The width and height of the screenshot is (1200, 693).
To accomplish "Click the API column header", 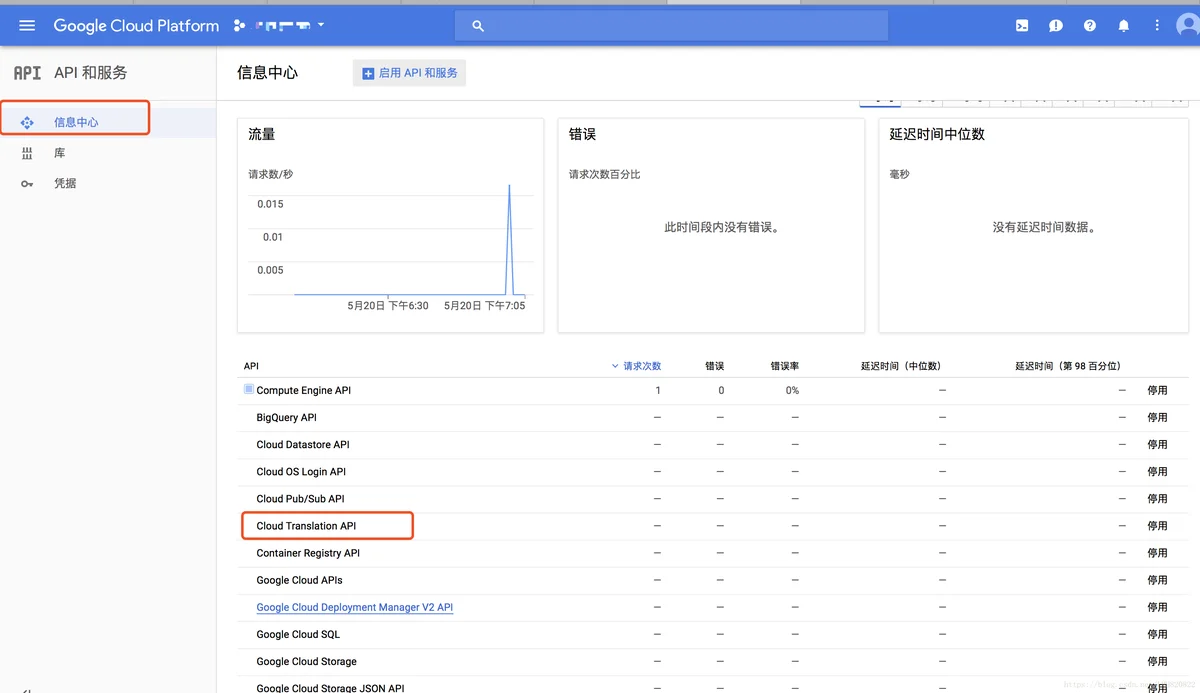I will 251,366.
